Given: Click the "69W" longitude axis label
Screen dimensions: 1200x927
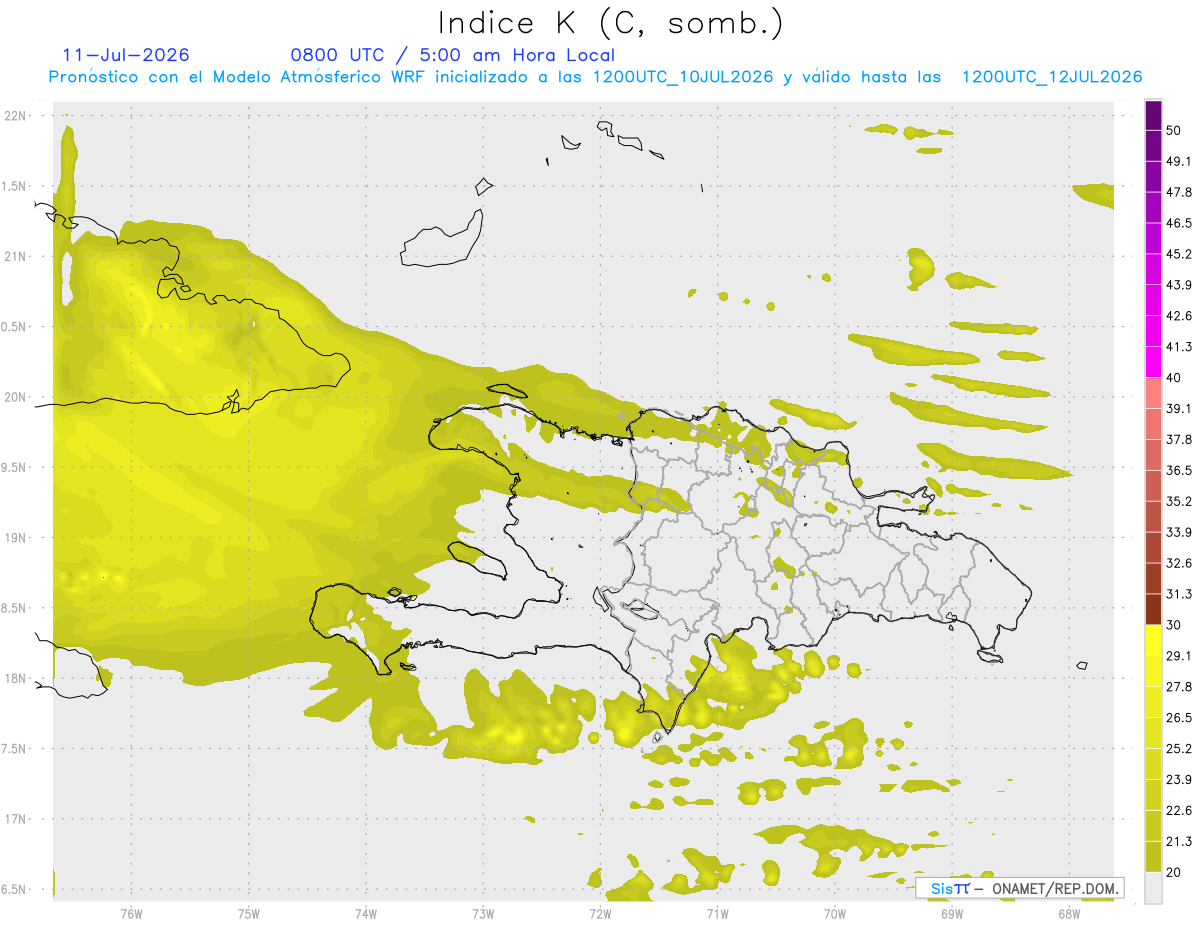Looking at the screenshot, I should point(951,914).
